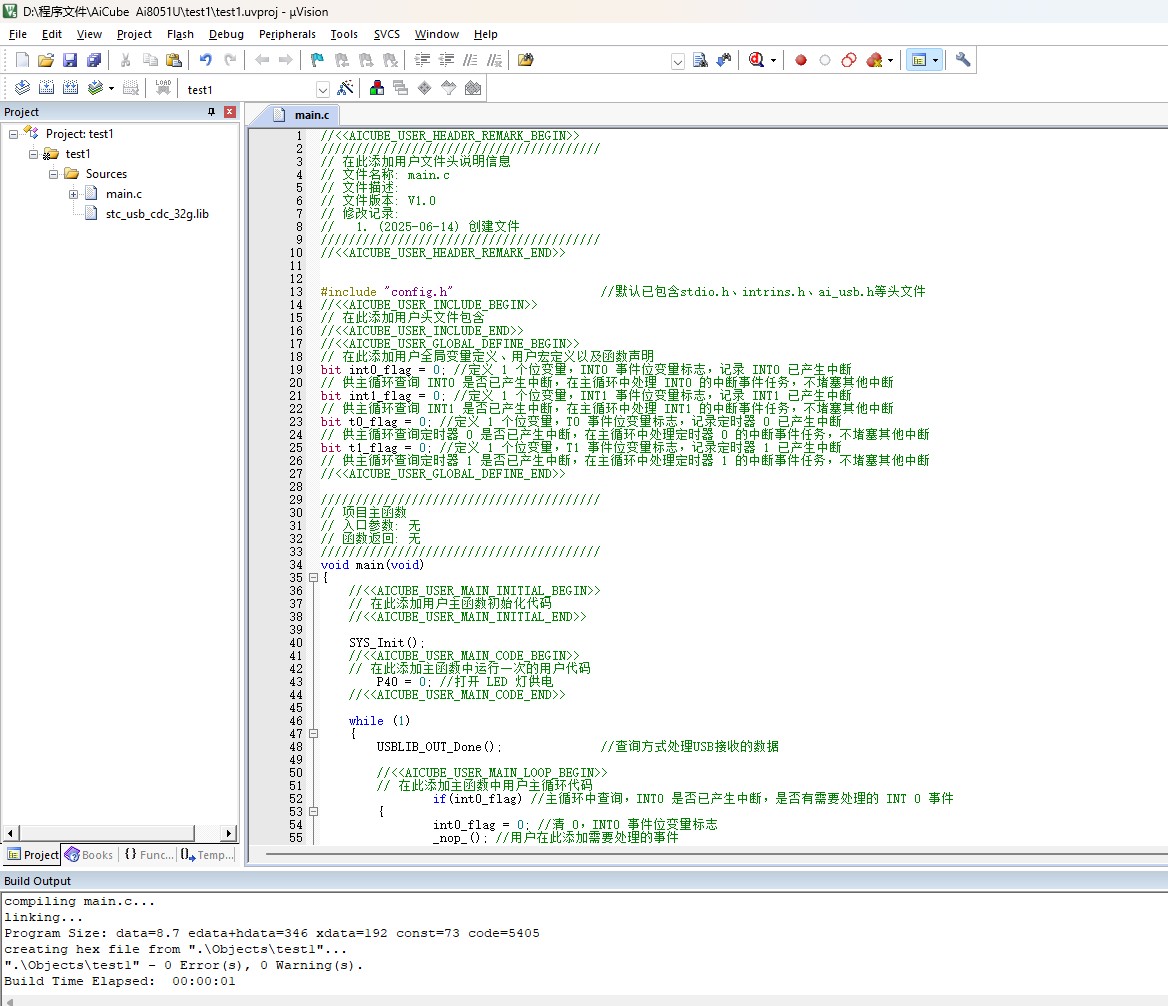Screen dimensions: 1168x1006
Task: Save all files using the multi-floppy icon
Action: pos(94,60)
